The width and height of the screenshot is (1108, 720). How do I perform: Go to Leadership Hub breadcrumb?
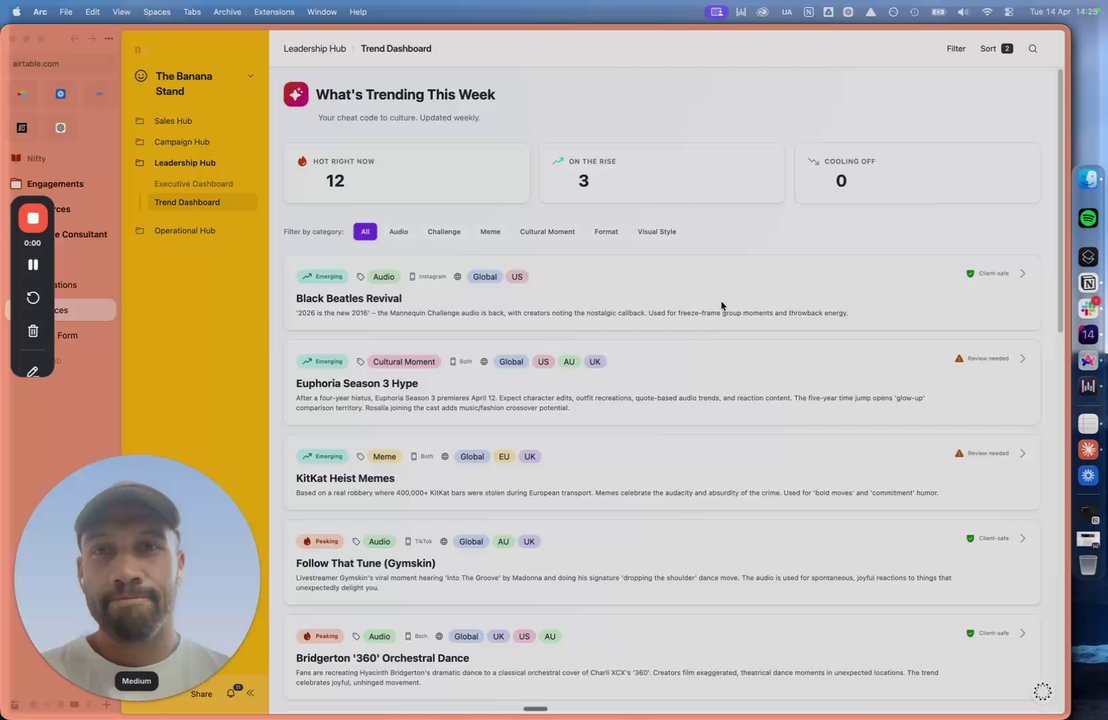314,49
